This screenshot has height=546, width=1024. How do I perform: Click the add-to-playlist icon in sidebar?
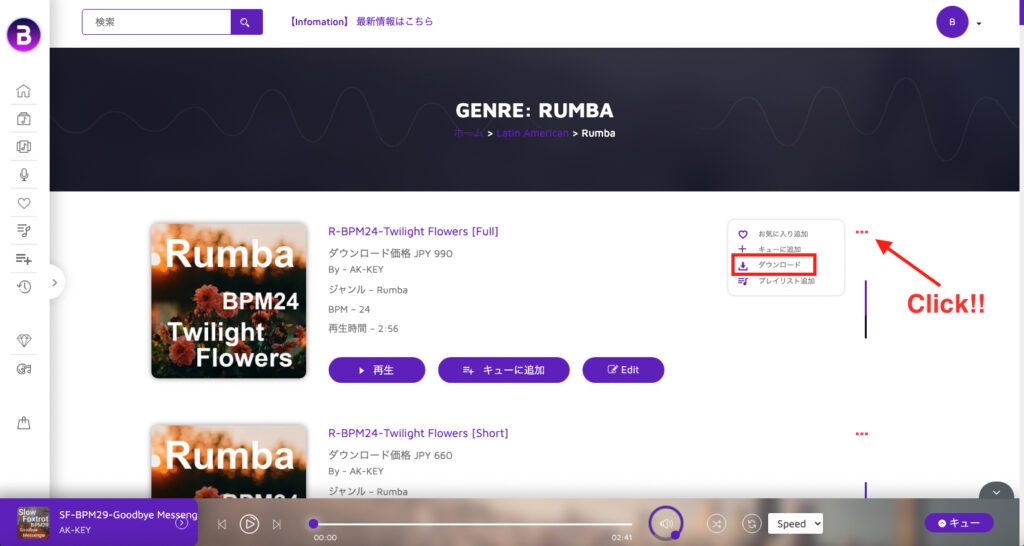(x=24, y=259)
